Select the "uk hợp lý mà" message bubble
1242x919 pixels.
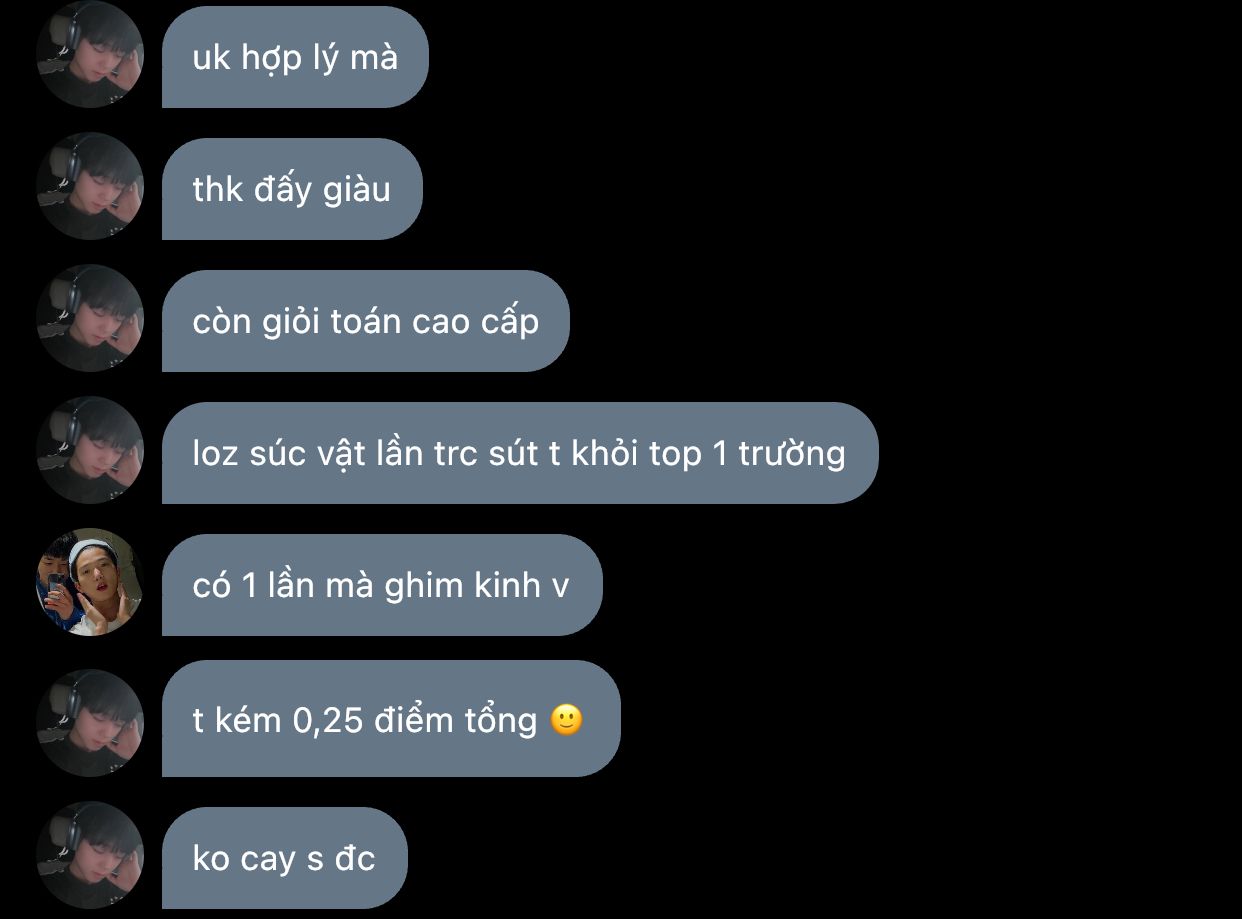tap(295, 57)
